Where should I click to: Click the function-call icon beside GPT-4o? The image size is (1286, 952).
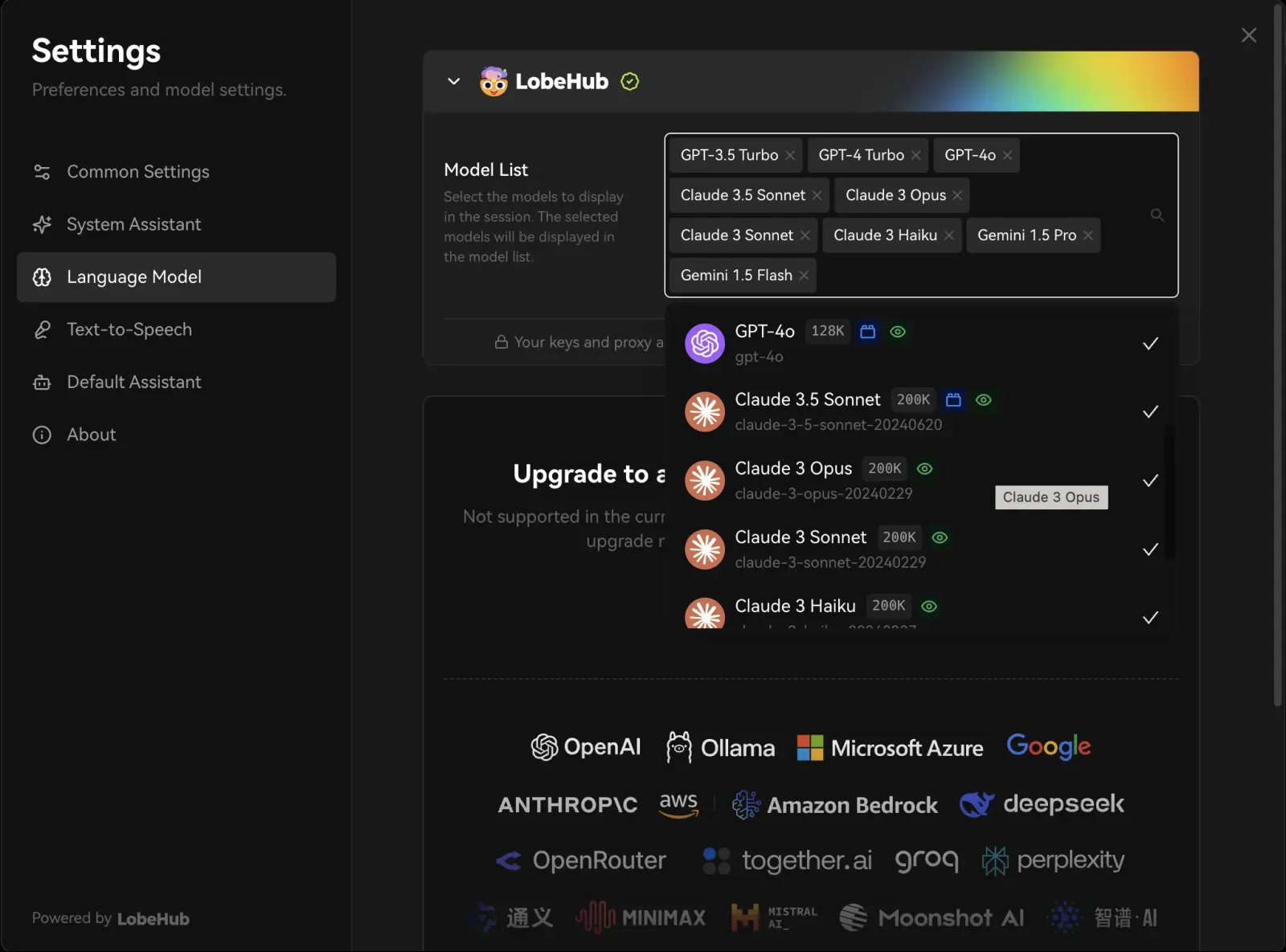pos(867,332)
